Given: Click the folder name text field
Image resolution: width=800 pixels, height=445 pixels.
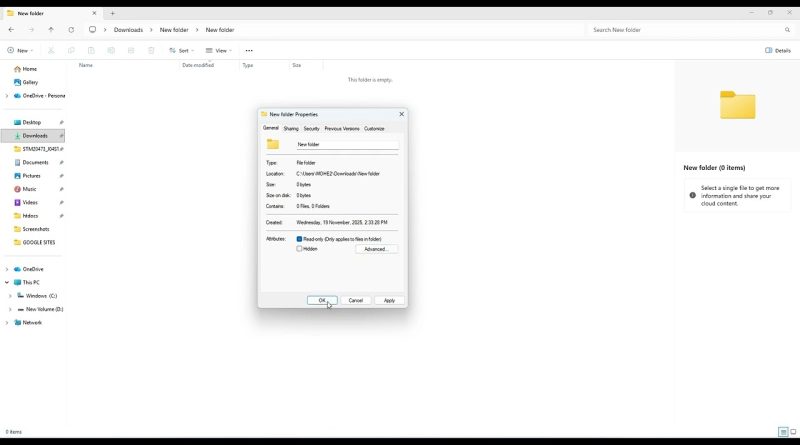Looking at the screenshot, I should click(346, 144).
